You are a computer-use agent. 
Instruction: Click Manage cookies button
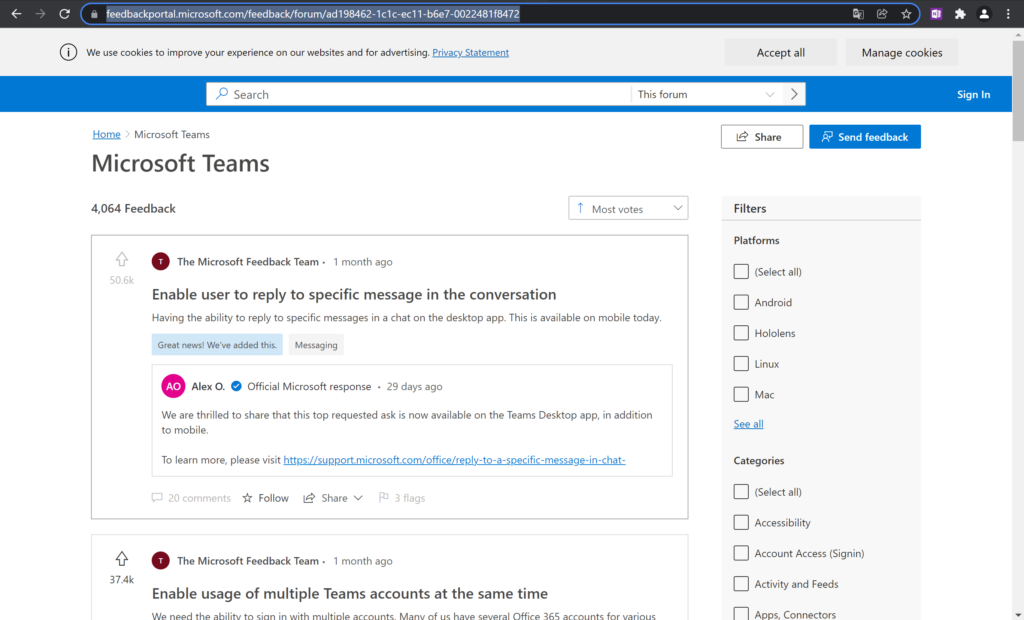click(x=902, y=52)
